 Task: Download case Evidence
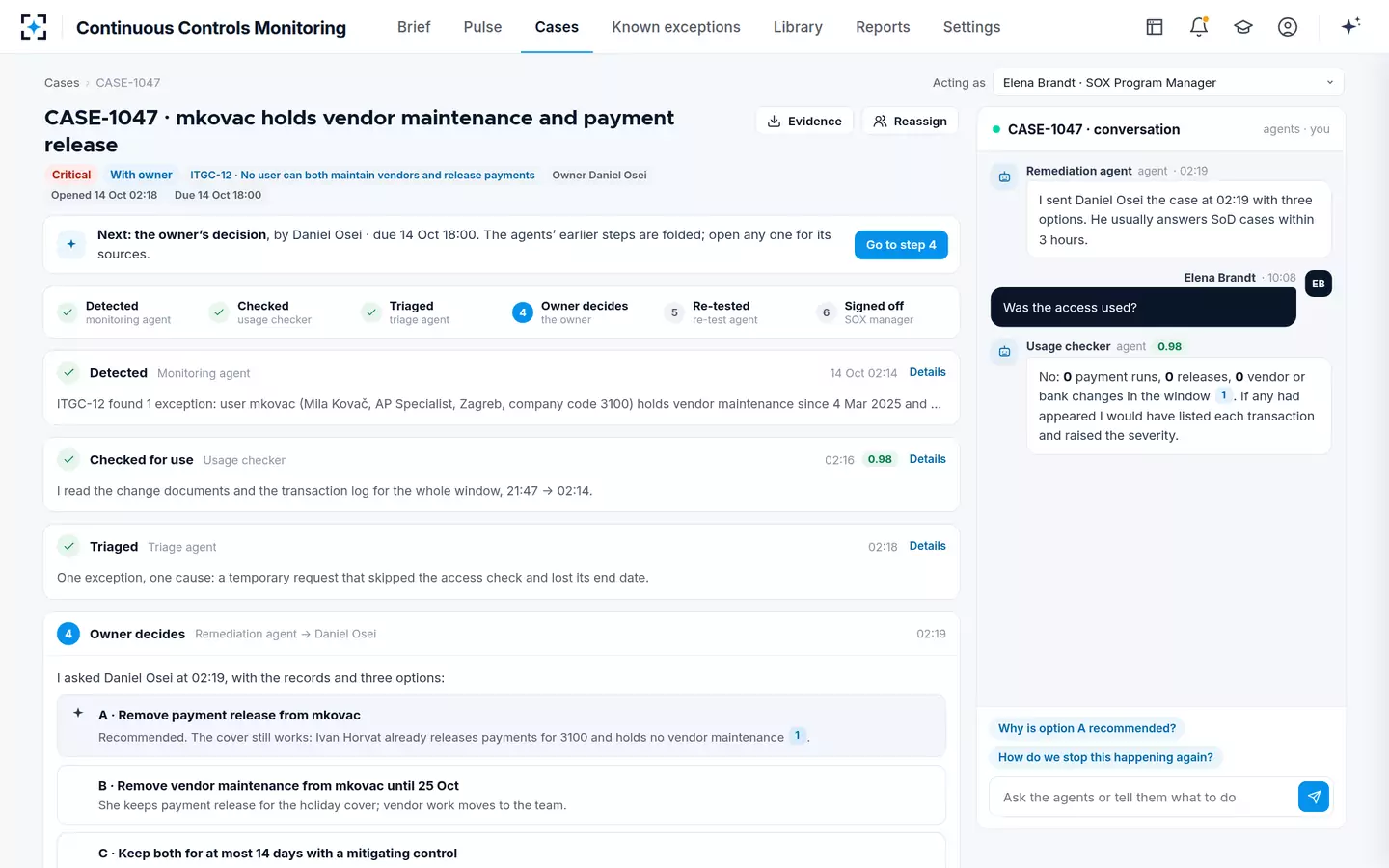pyautogui.click(x=804, y=122)
